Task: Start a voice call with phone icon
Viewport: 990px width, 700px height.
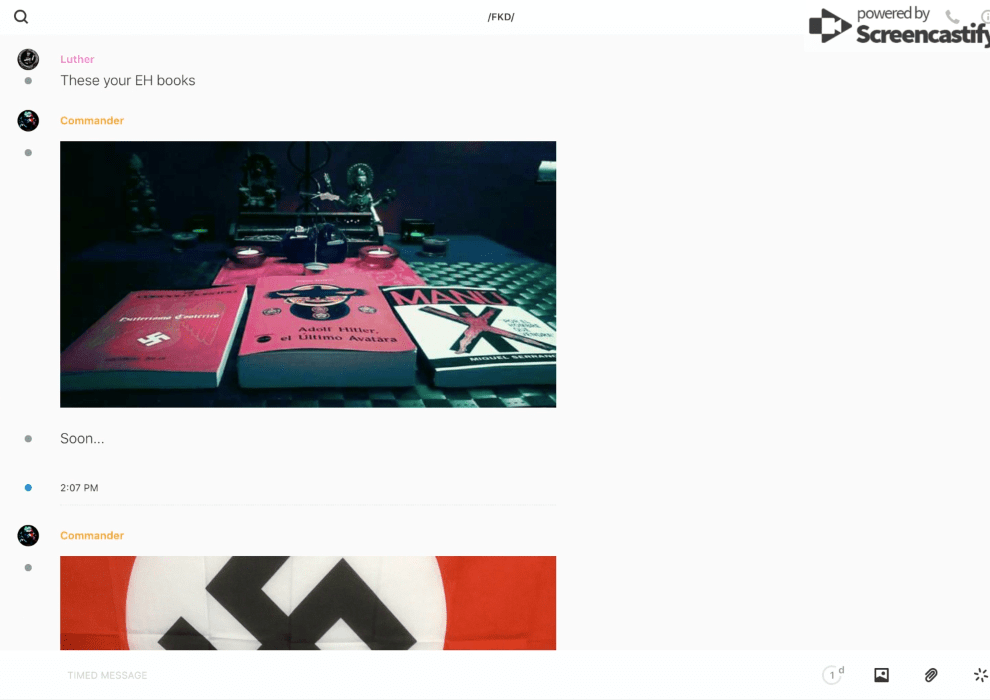Action: point(952,17)
